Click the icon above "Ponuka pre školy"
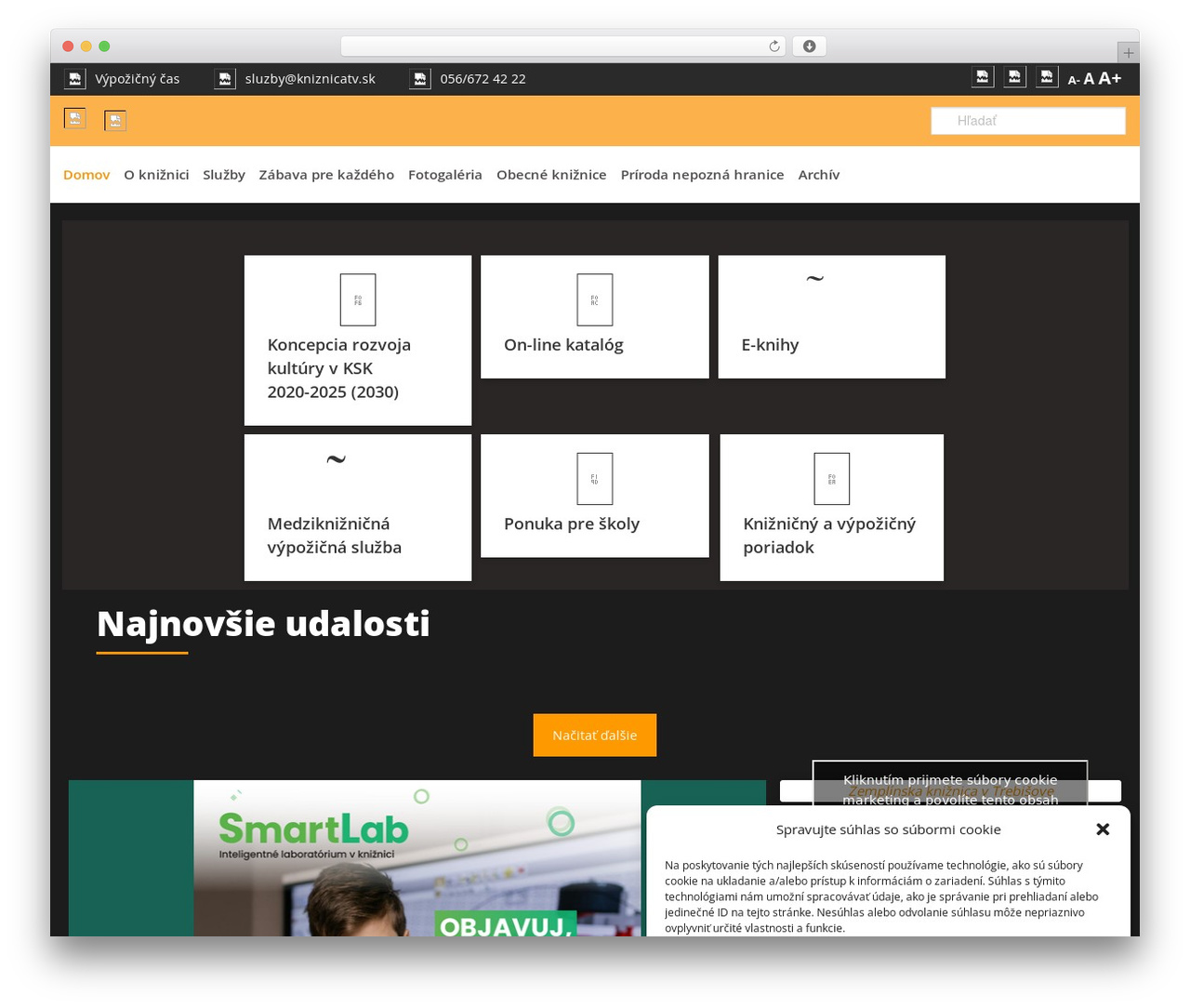This screenshot has width=1190, height=1008. click(595, 479)
